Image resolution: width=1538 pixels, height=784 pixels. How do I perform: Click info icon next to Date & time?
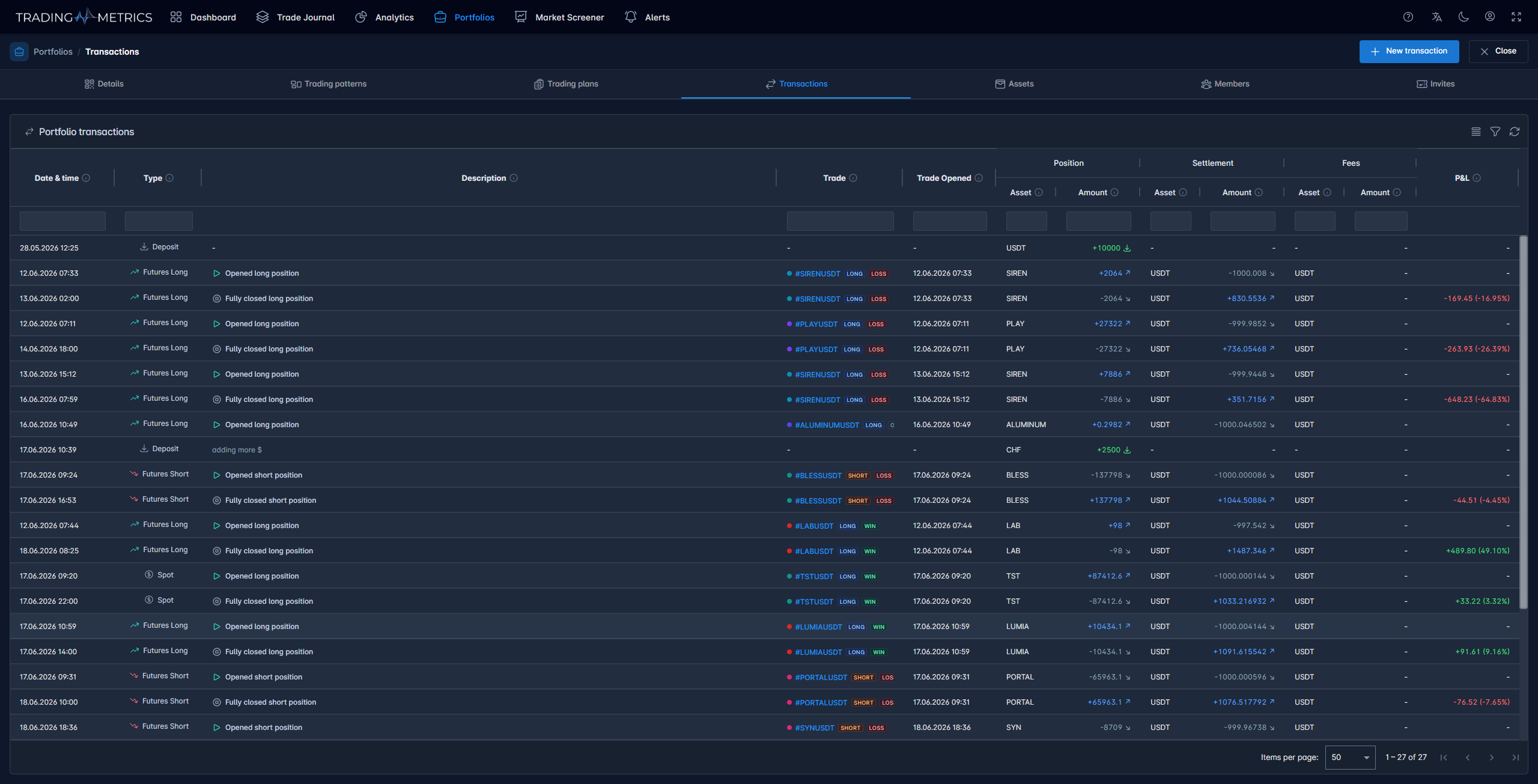coord(86,178)
